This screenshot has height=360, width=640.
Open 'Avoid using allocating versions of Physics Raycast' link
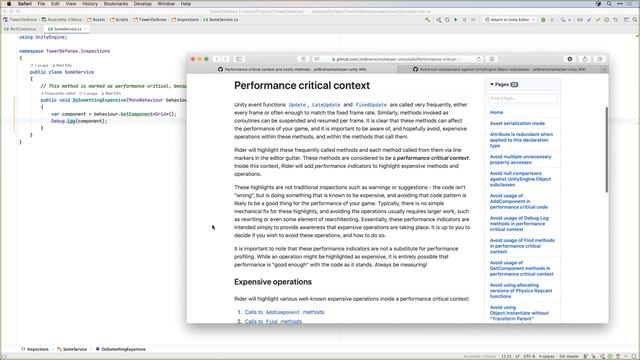tap(521, 291)
